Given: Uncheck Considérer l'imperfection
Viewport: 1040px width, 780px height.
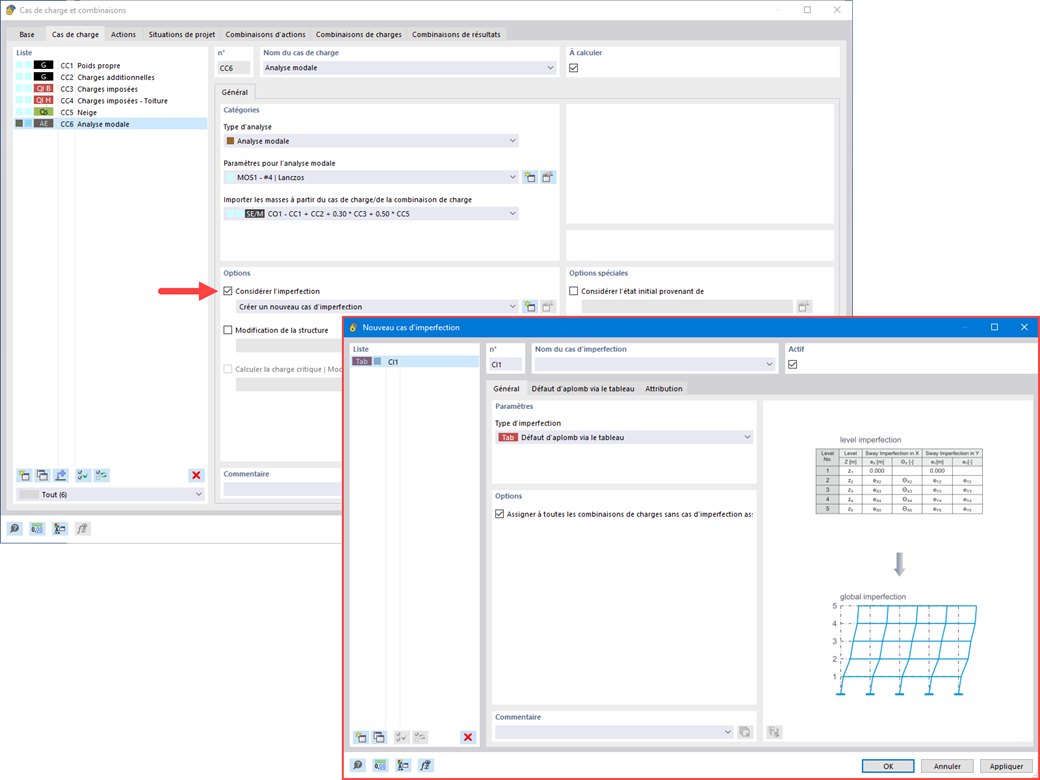Looking at the screenshot, I should (x=228, y=289).
